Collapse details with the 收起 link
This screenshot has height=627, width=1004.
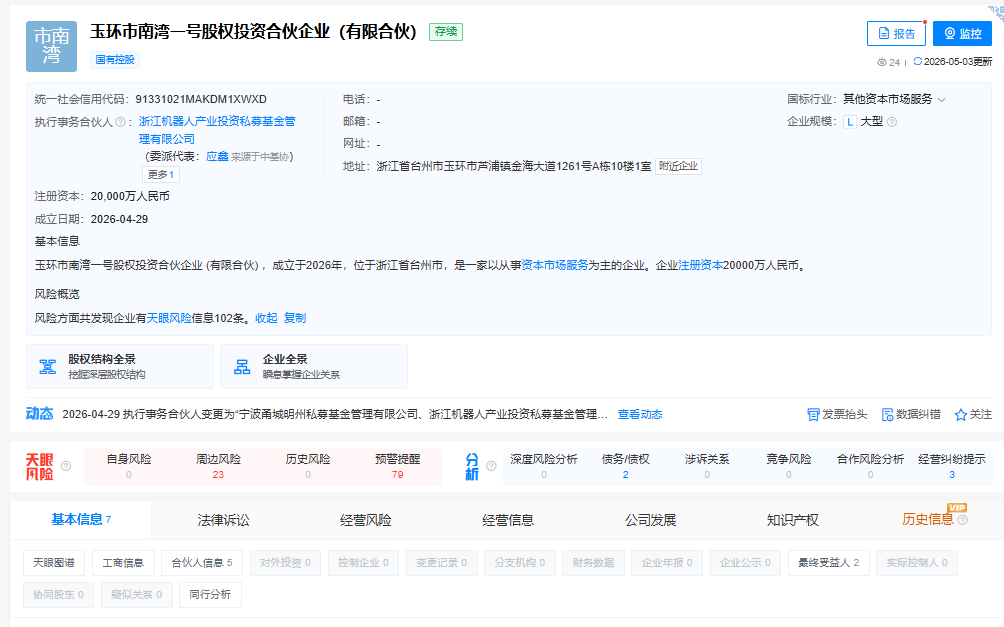point(266,318)
